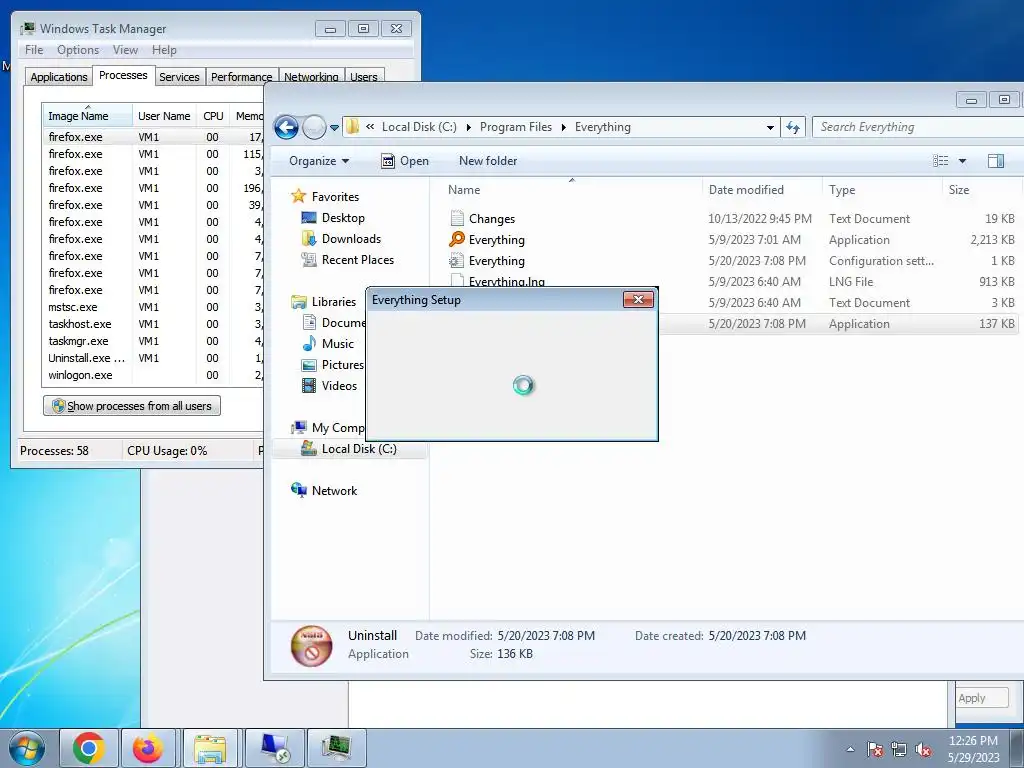Screen dimensions: 1024x768
Task: Click the change view icon in Explorer
Action: click(x=940, y=161)
